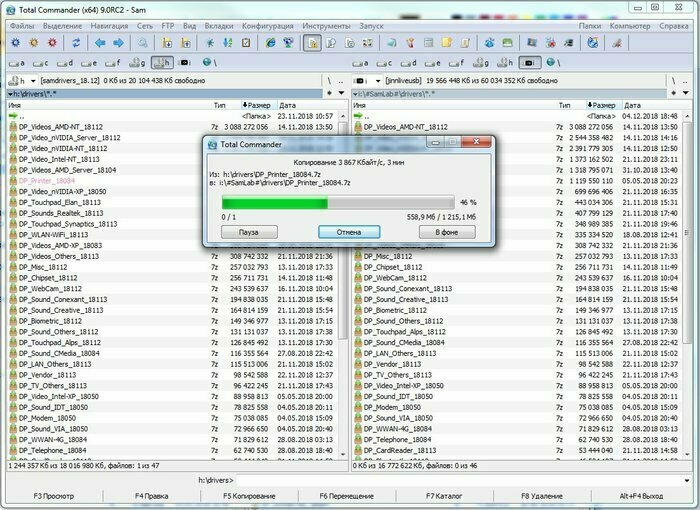
Task: Open the Инструменты menu
Action: click(x=327, y=26)
